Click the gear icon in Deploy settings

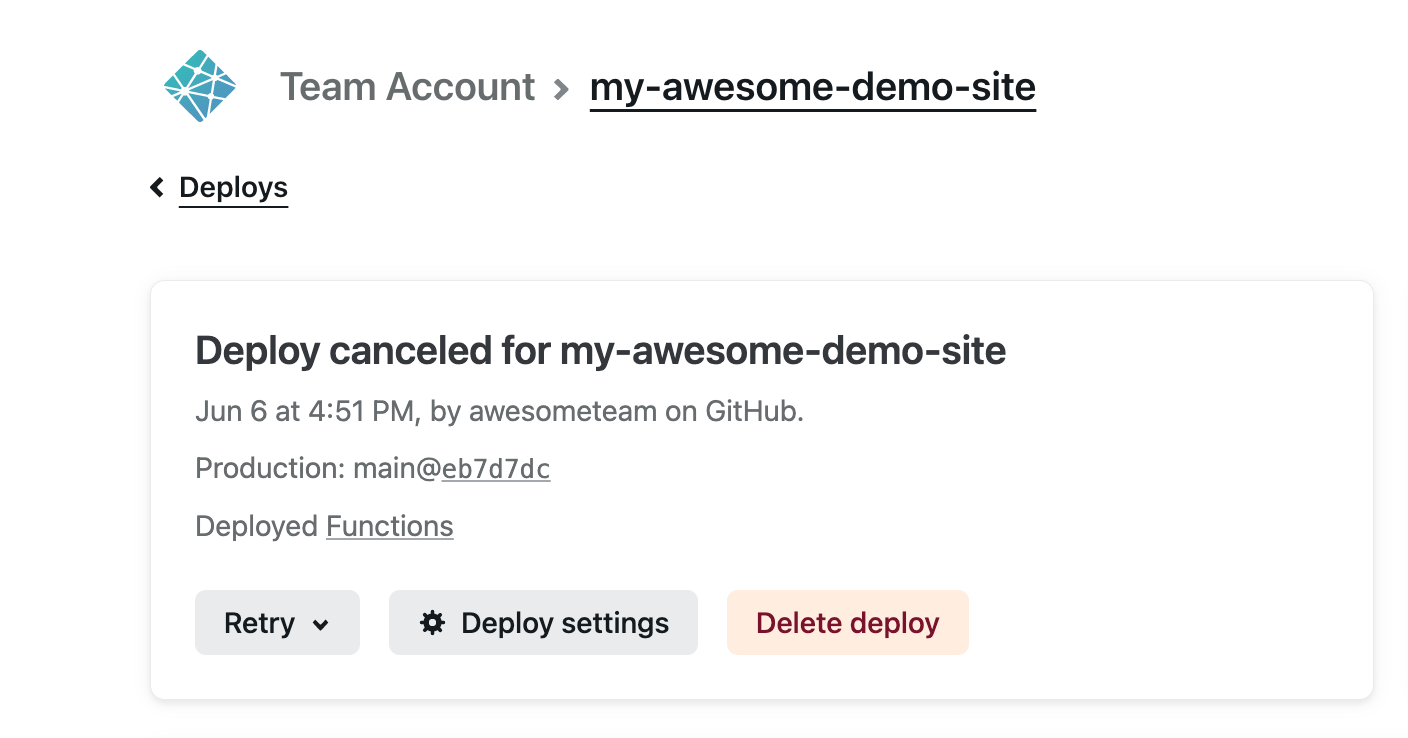(432, 623)
